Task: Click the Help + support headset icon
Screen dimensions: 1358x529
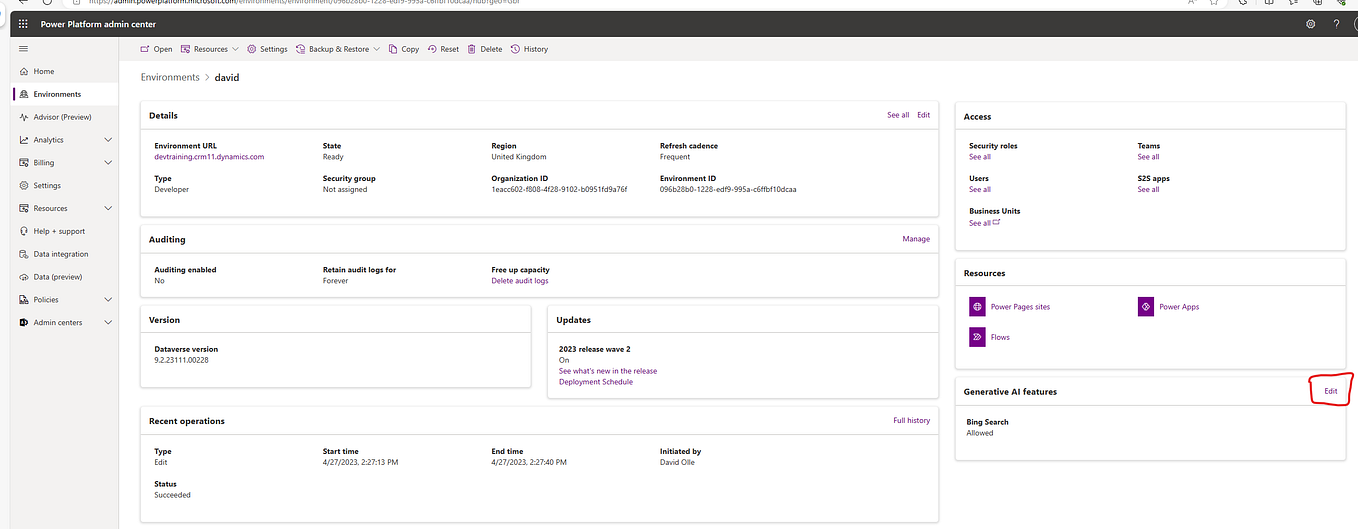Action: (x=24, y=231)
